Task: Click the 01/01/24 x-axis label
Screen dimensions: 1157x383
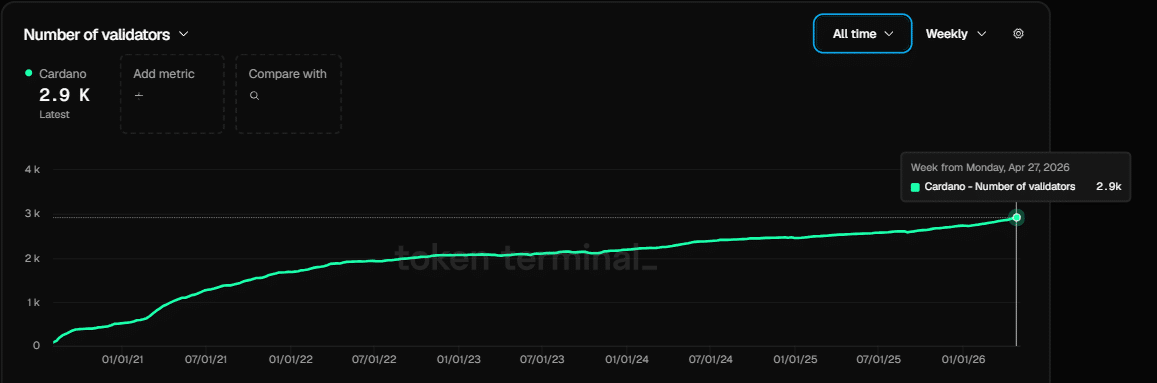Action: tap(627, 360)
